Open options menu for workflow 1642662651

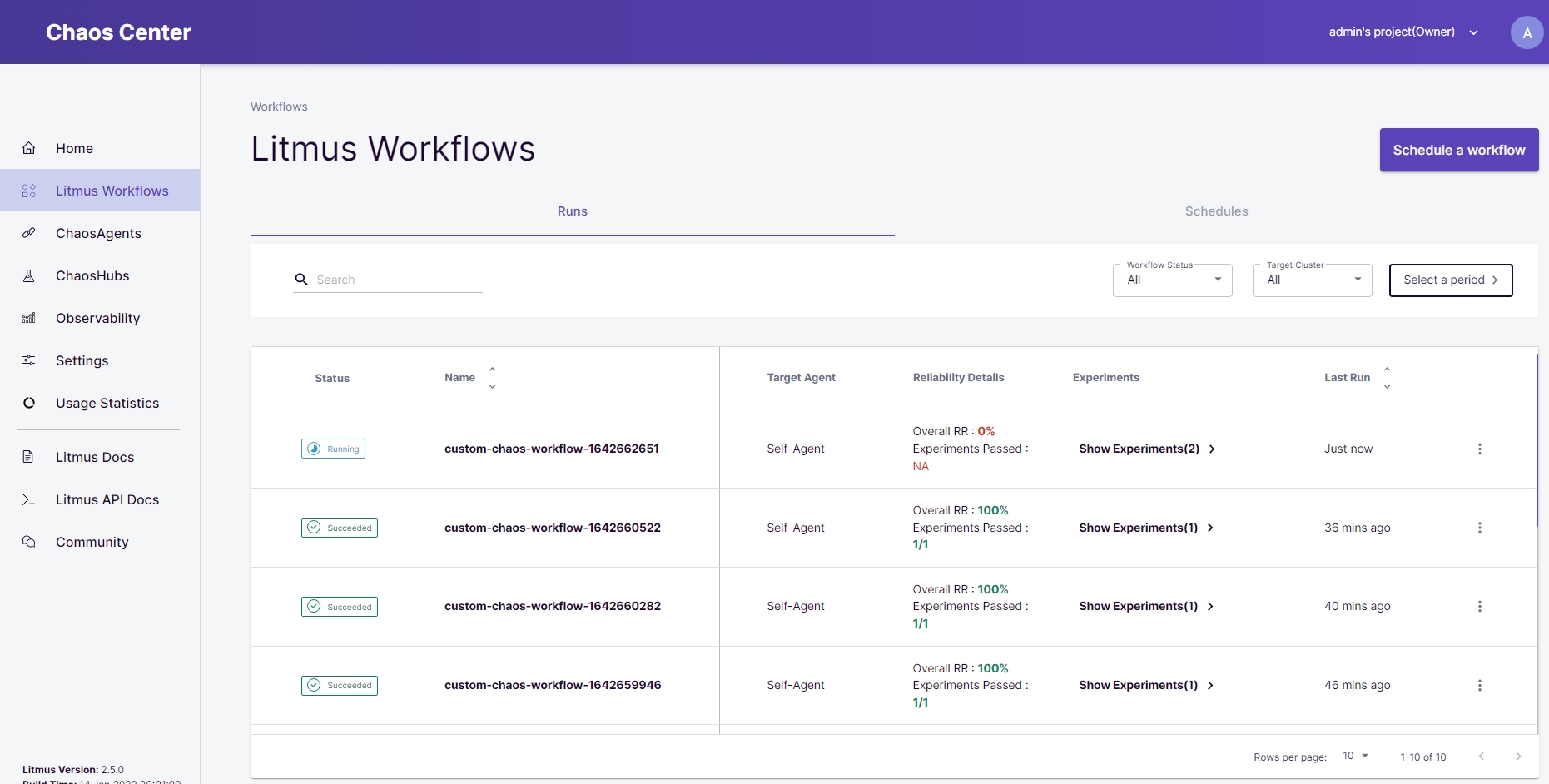click(x=1479, y=449)
